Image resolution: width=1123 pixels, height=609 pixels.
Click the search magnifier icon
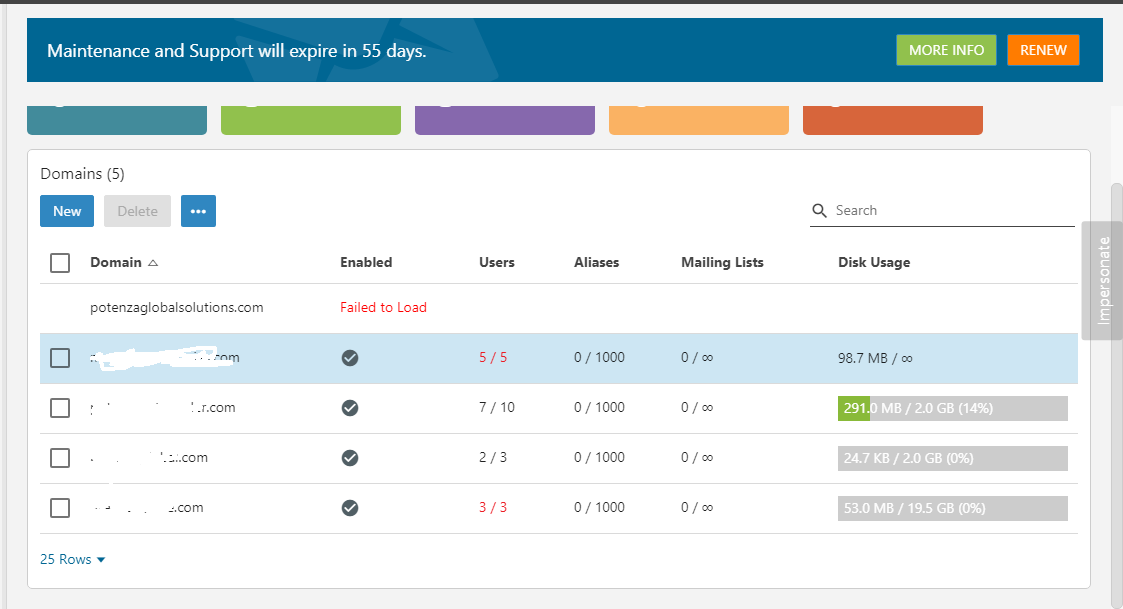(820, 211)
